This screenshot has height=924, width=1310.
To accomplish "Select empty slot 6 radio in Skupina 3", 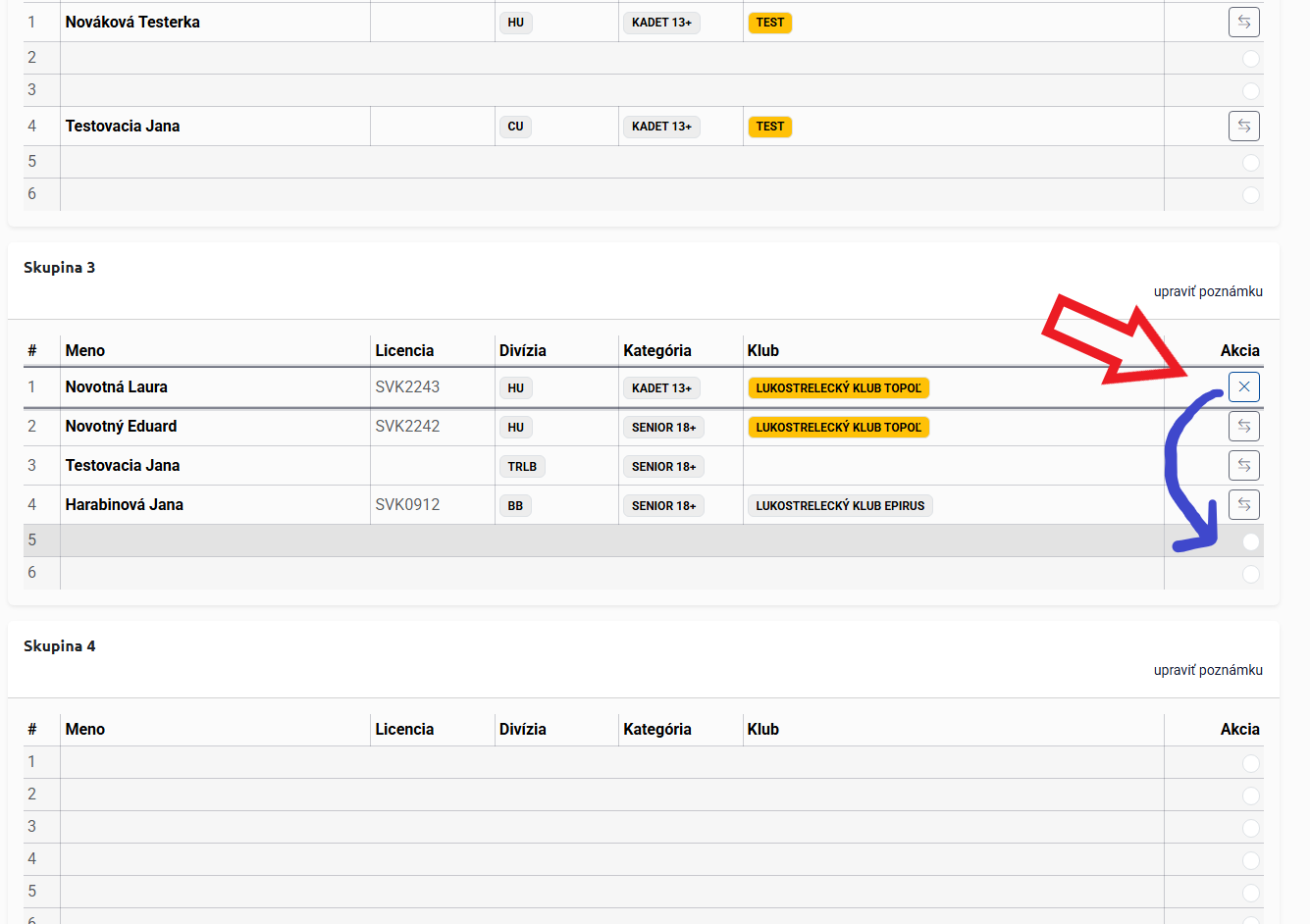I will click(x=1250, y=574).
